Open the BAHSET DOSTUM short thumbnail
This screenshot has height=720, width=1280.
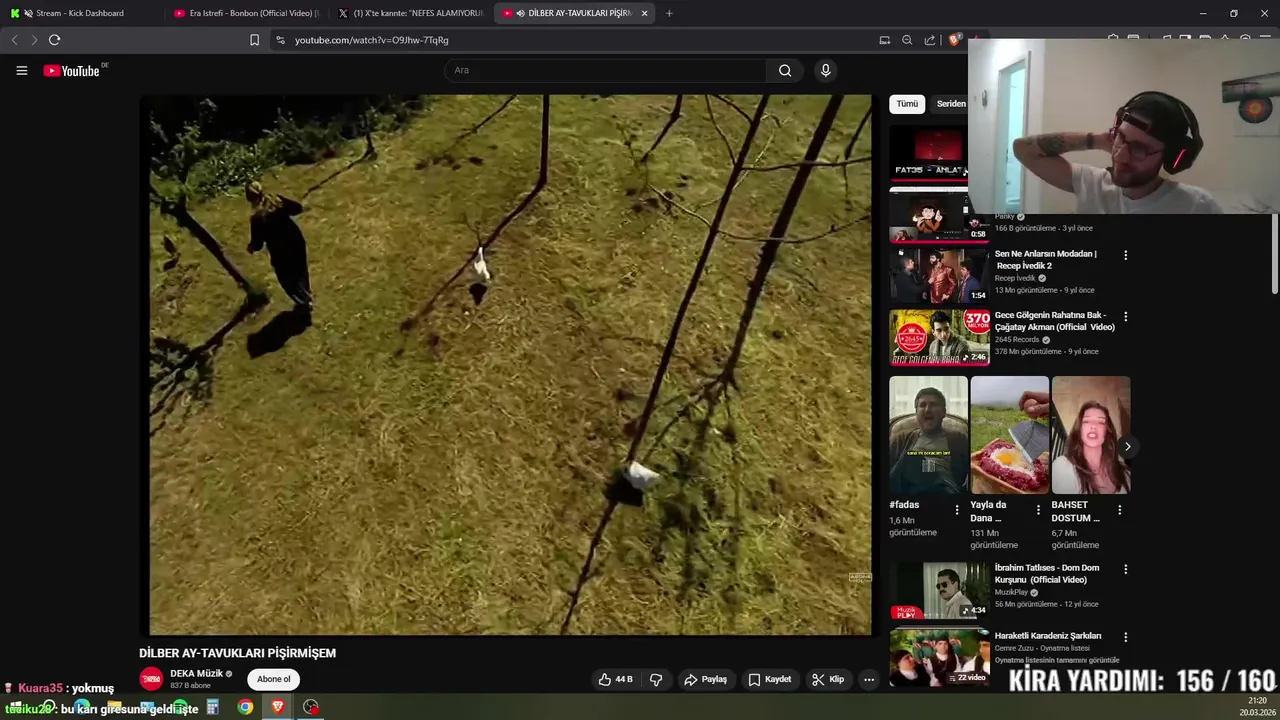pos(1090,435)
